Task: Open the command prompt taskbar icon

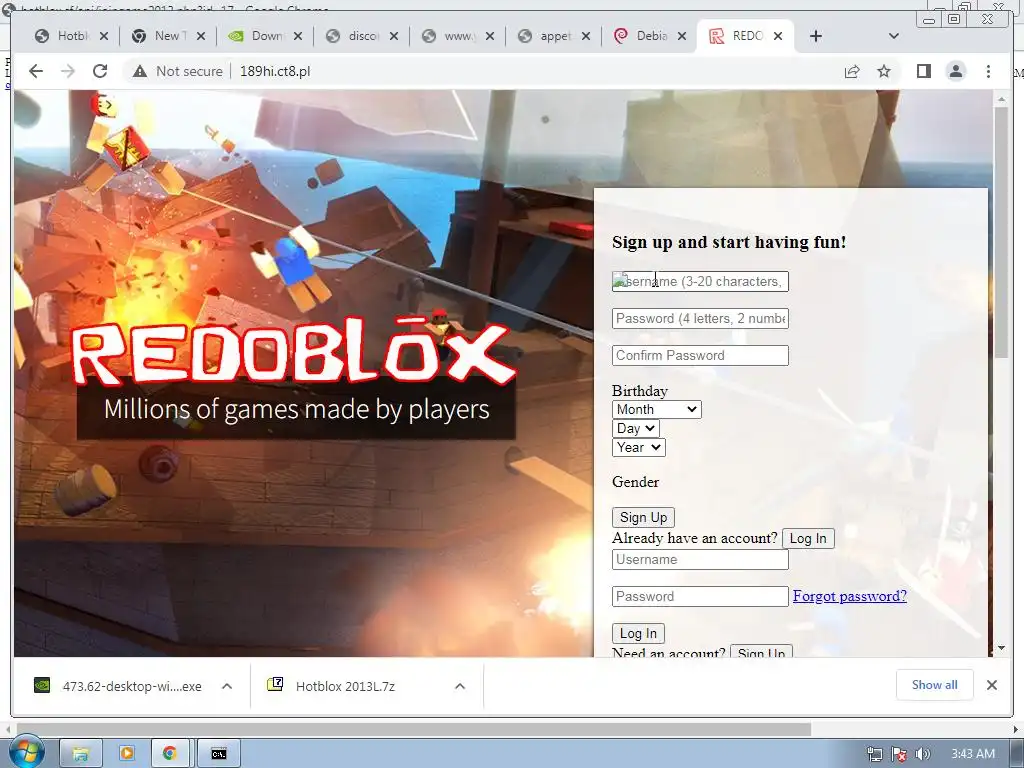Action: (x=219, y=754)
